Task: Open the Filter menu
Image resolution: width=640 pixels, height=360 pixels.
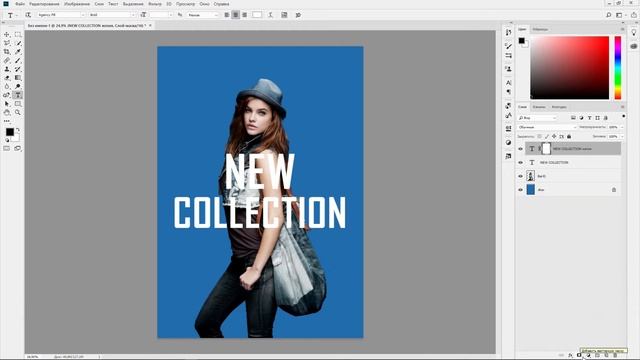Action: pyautogui.click(x=155, y=4)
